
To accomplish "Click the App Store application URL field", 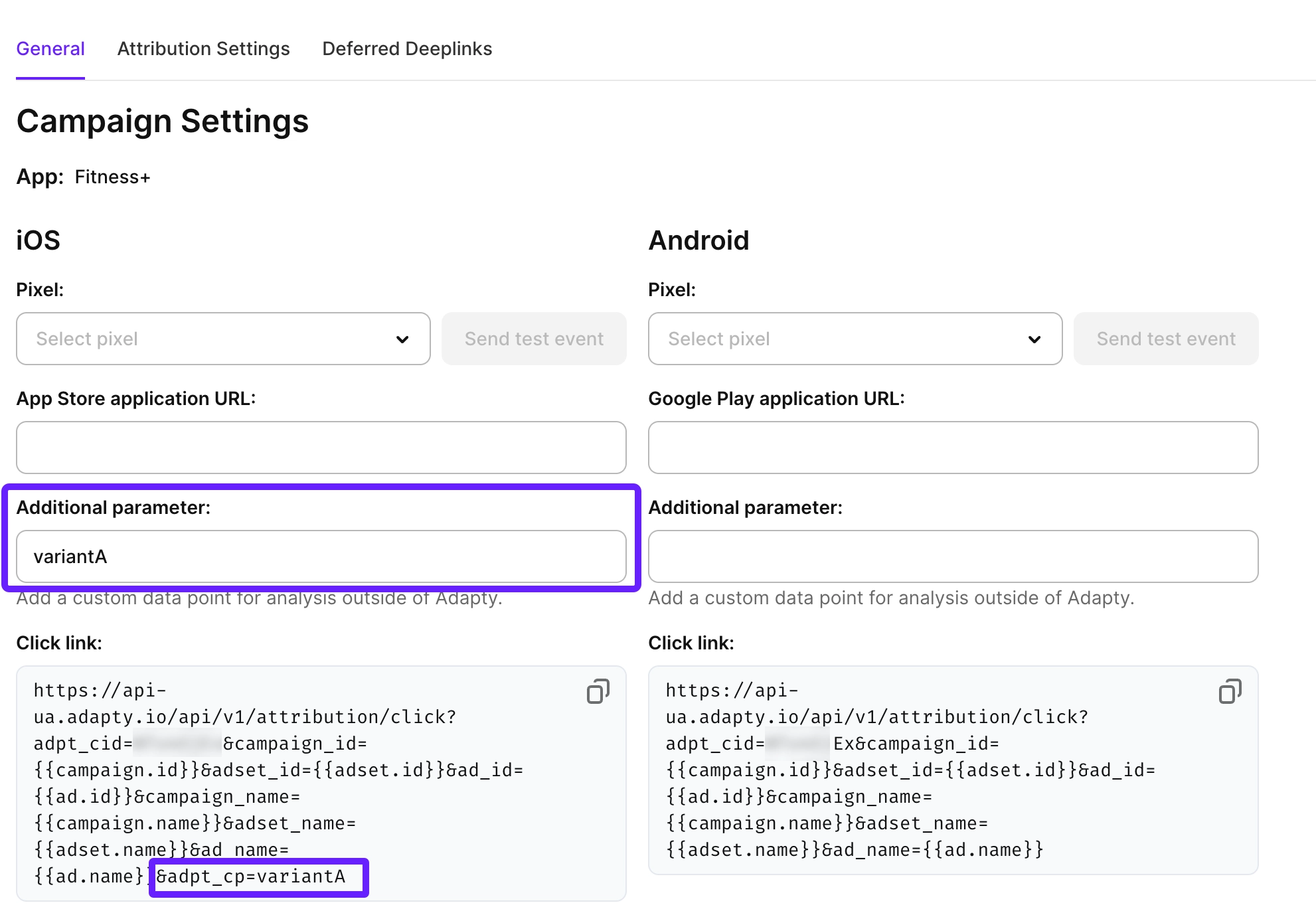I will point(321,447).
